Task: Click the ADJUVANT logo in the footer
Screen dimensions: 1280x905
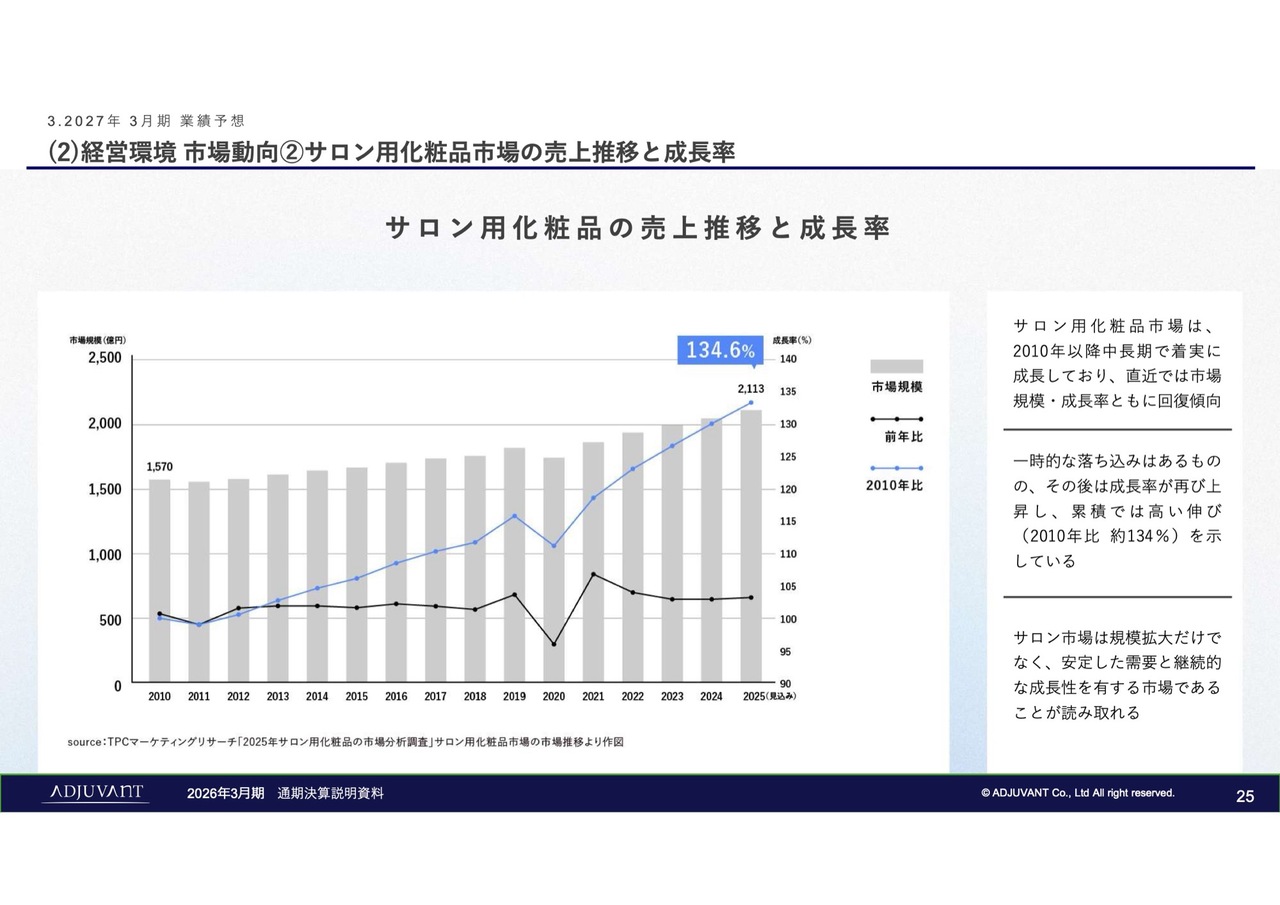Action: (x=95, y=793)
